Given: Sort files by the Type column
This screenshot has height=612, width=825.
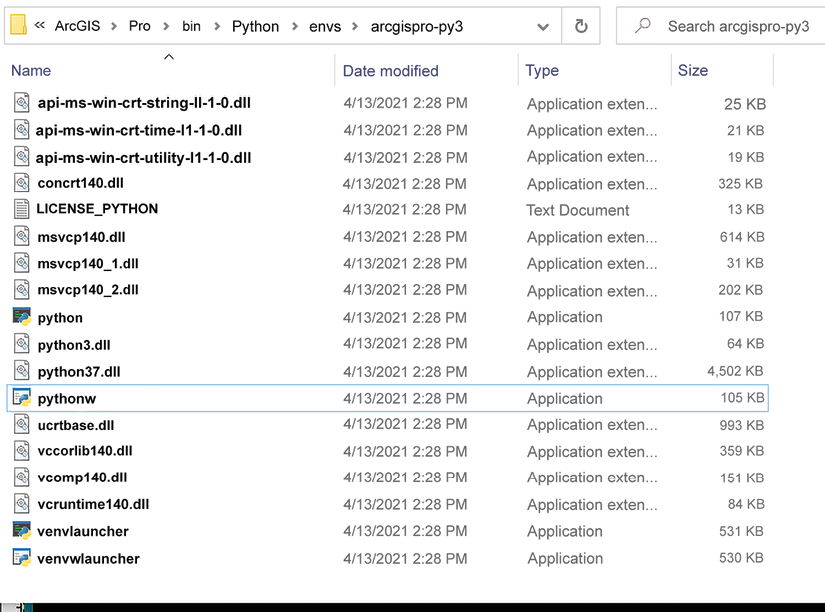Looking at the screenshot, I should tap(542, 71).
